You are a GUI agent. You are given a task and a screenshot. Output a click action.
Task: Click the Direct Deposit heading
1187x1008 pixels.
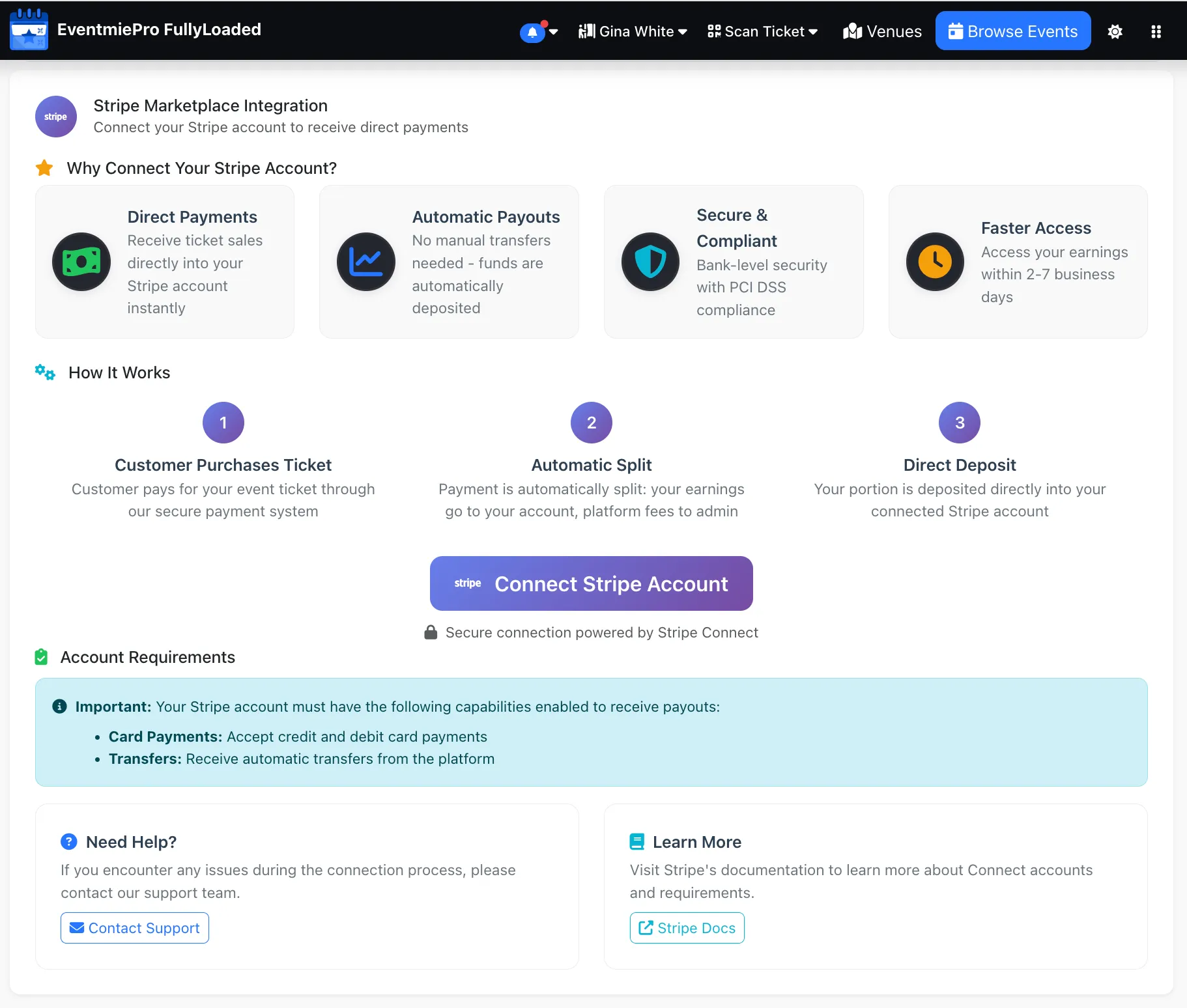click(x=960, y=465)
